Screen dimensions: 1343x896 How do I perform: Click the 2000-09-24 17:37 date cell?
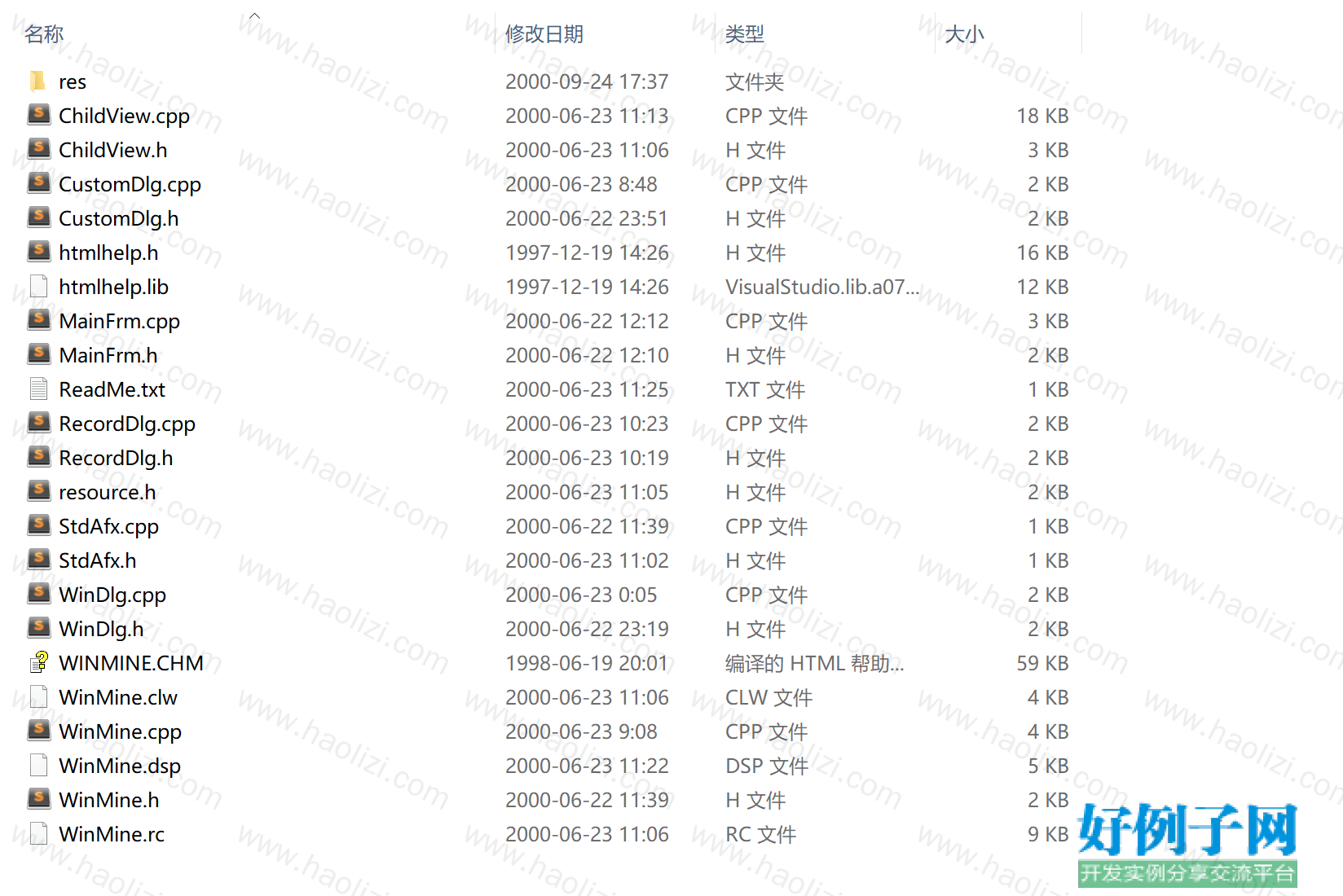tap(587, 82)
